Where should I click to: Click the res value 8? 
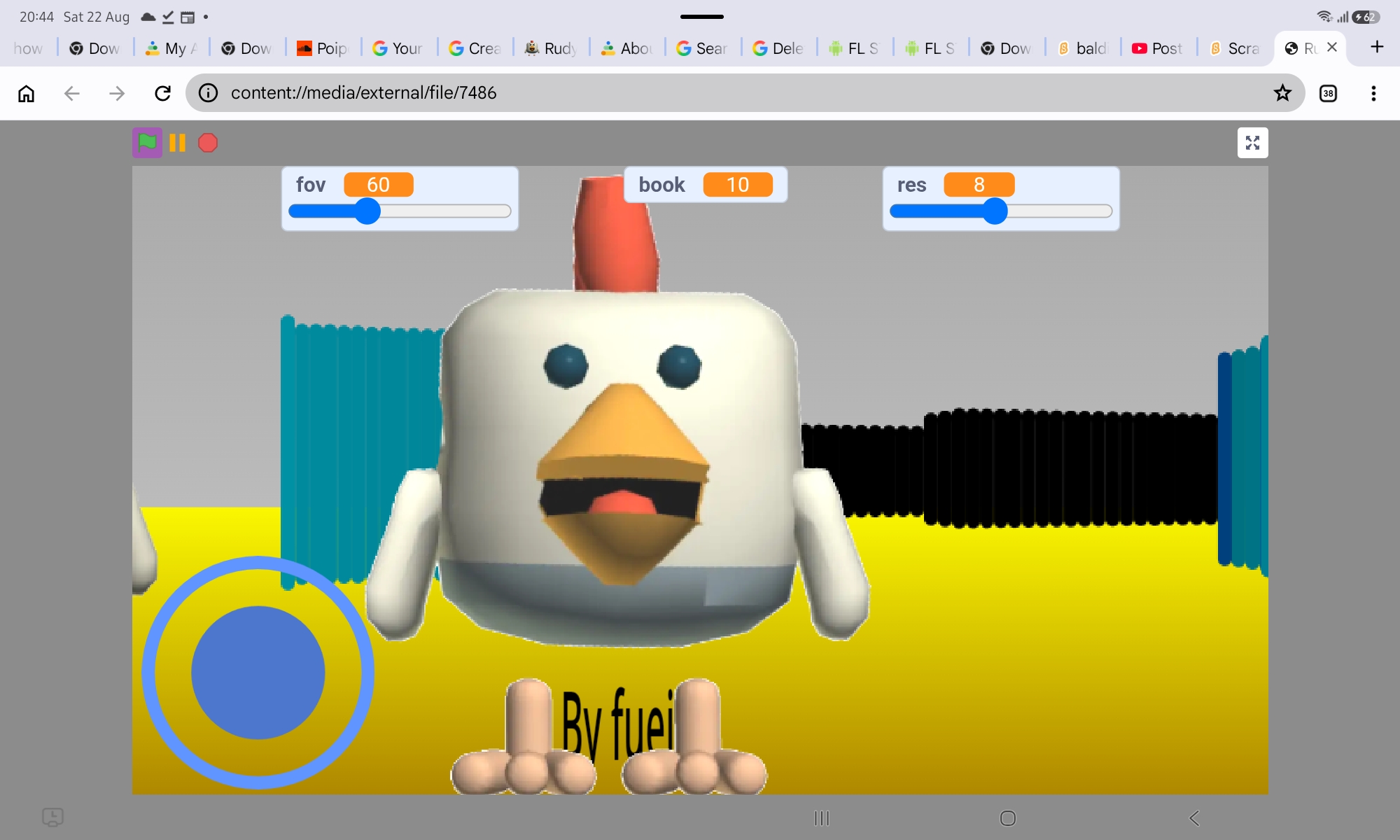click(x=979, y=185)
